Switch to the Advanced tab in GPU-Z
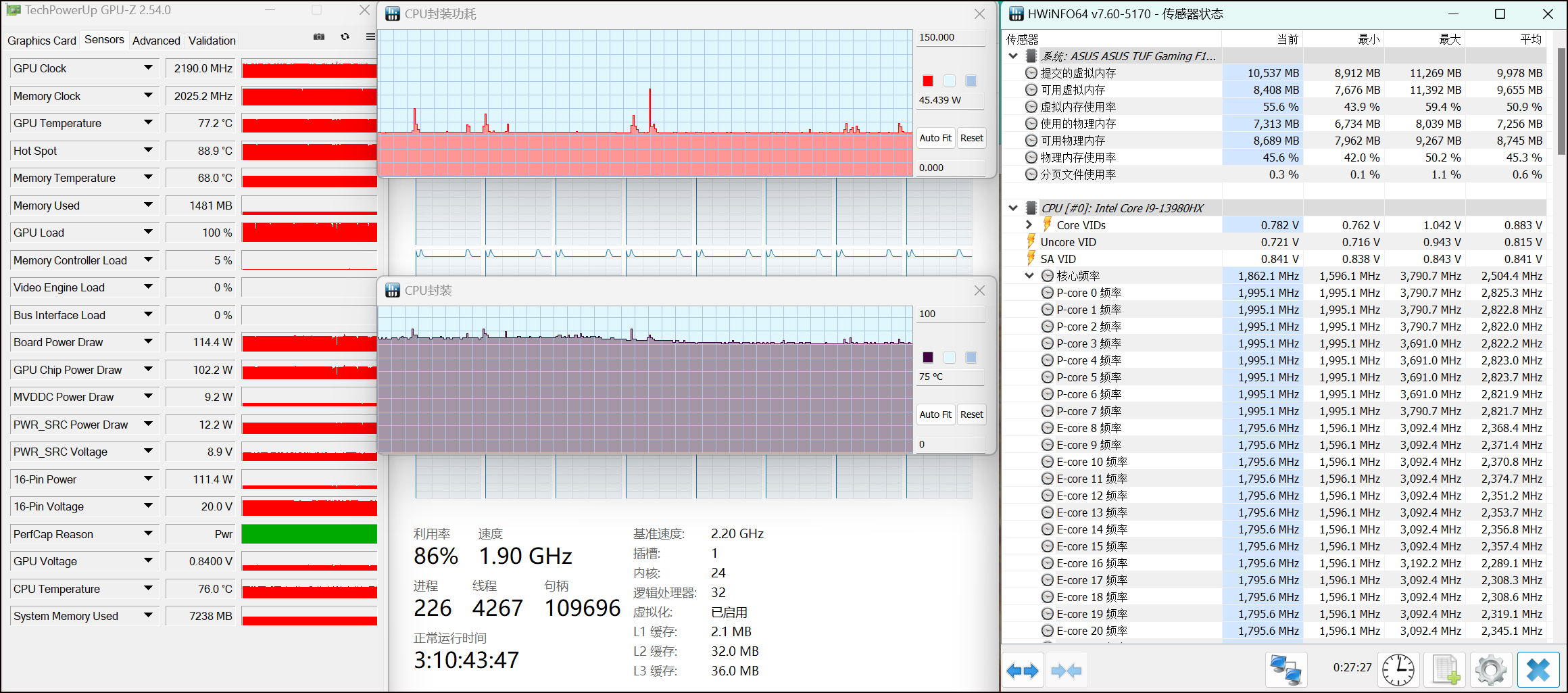Image resolution: width=1568 pixels, height=693 pixels. (156, 41)
